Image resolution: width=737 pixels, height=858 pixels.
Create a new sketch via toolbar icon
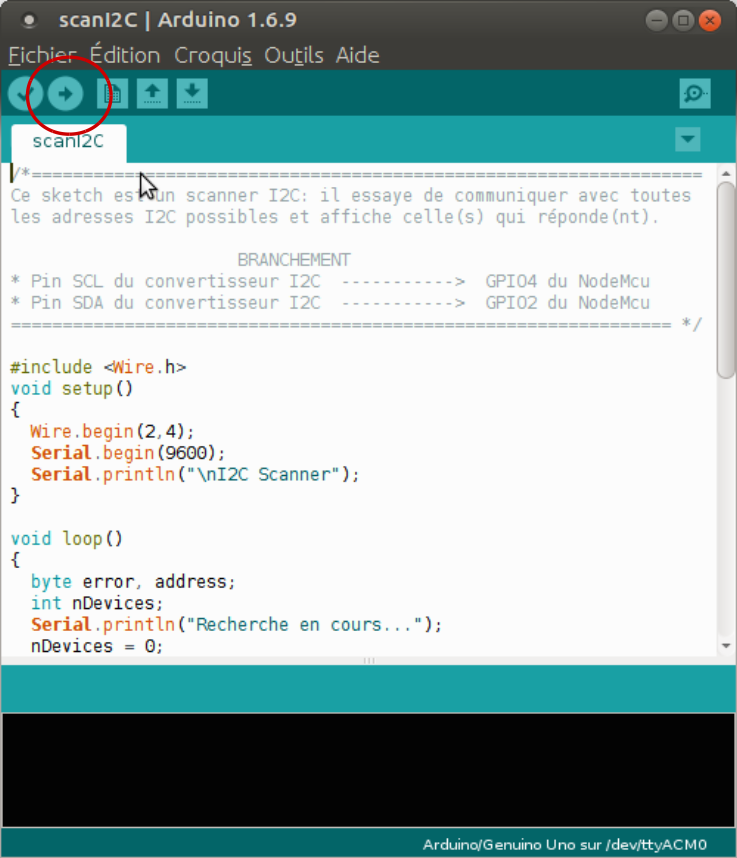tap(112, 94)
